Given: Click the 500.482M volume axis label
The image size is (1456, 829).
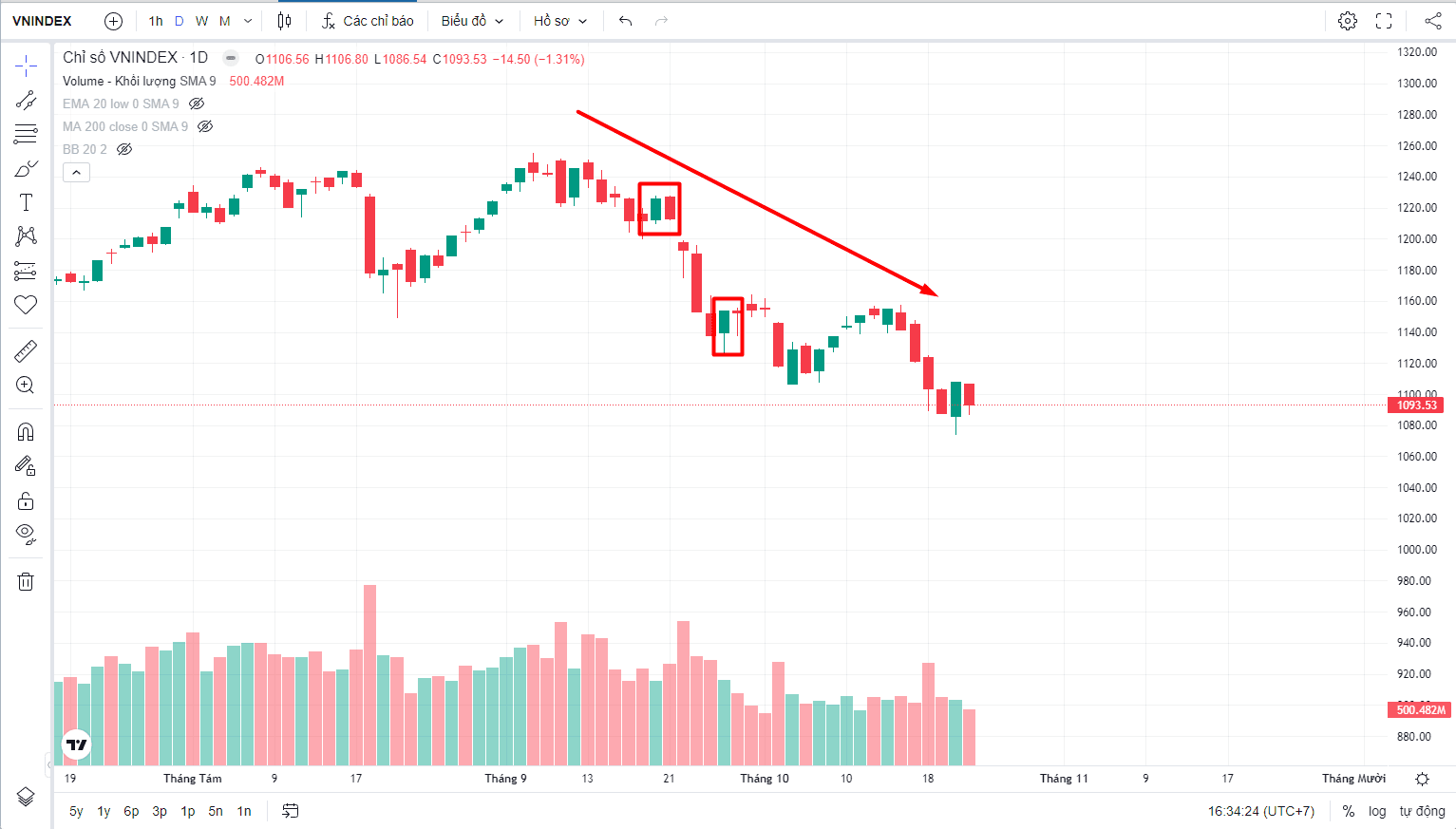Looking at the screenshot, I should coord(1420,710).
